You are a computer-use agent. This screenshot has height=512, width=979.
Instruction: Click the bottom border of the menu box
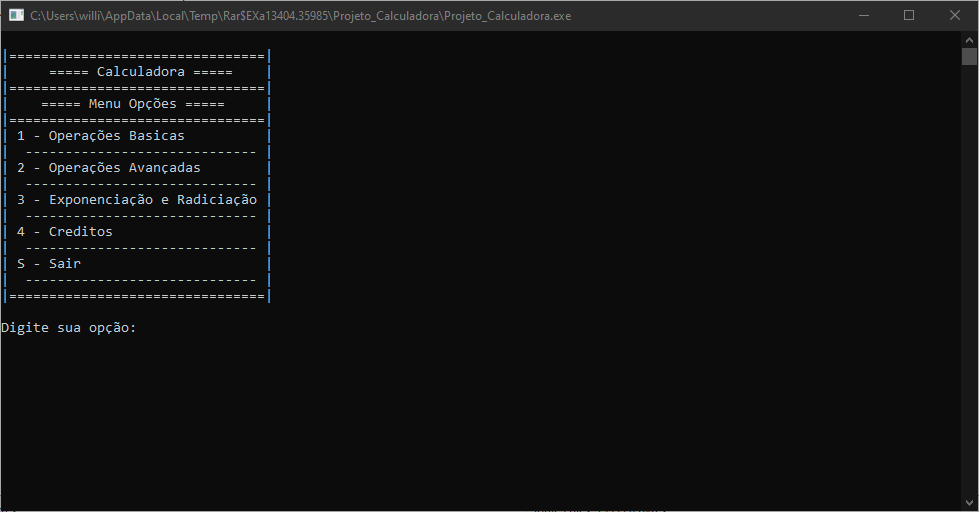pyautogui.click(x=137, y=296)
